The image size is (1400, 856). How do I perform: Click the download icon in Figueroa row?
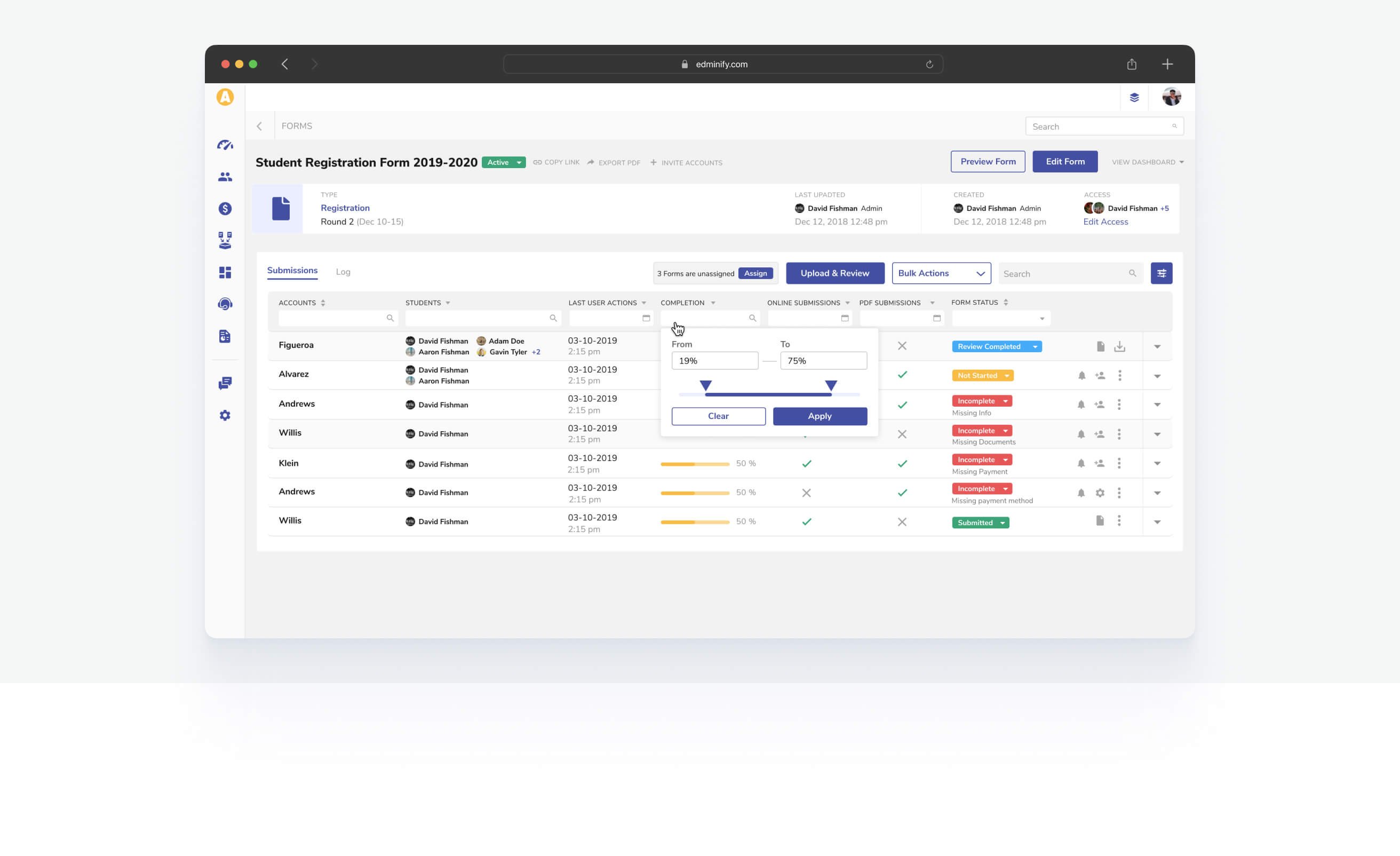(1119, 346)
